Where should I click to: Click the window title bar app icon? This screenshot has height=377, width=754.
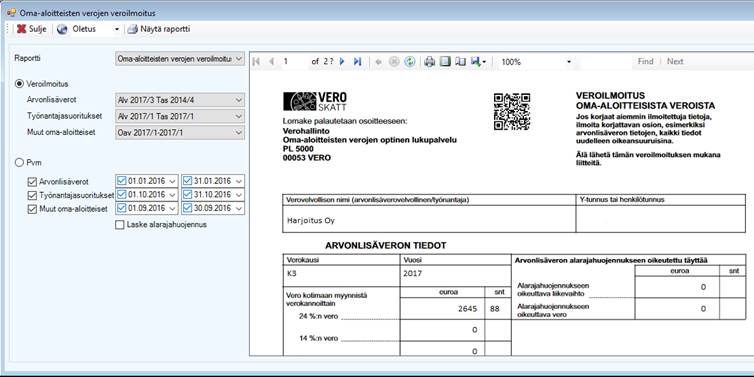(x=12, y=13)
